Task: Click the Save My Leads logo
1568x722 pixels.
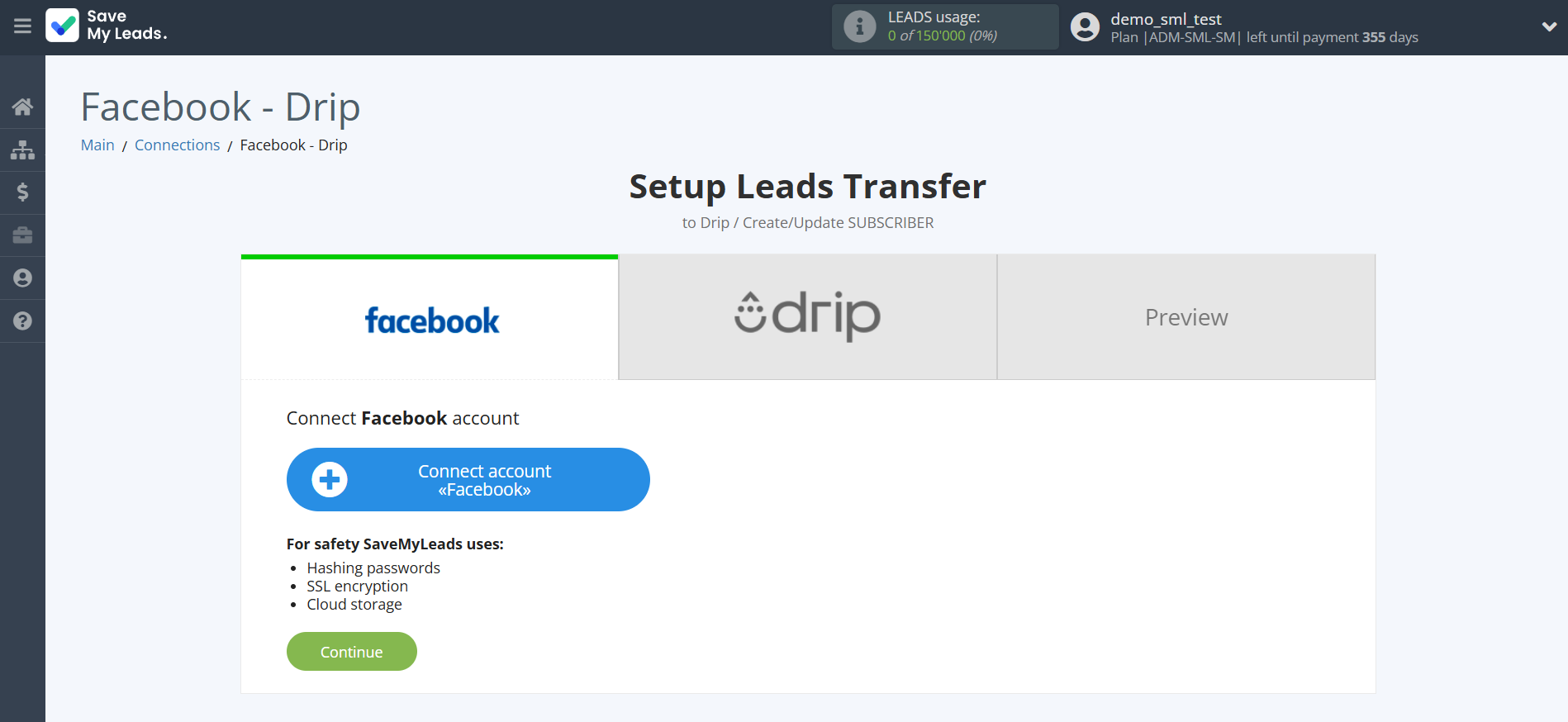Action: (107, 26)
